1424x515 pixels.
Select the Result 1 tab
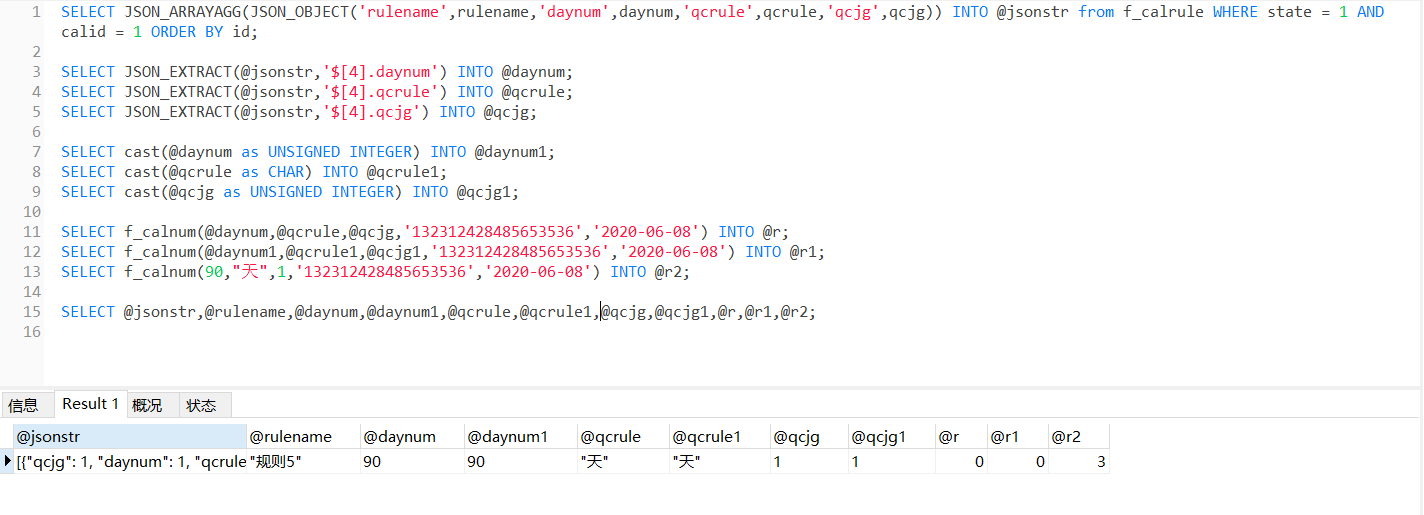tap(90, 404)
